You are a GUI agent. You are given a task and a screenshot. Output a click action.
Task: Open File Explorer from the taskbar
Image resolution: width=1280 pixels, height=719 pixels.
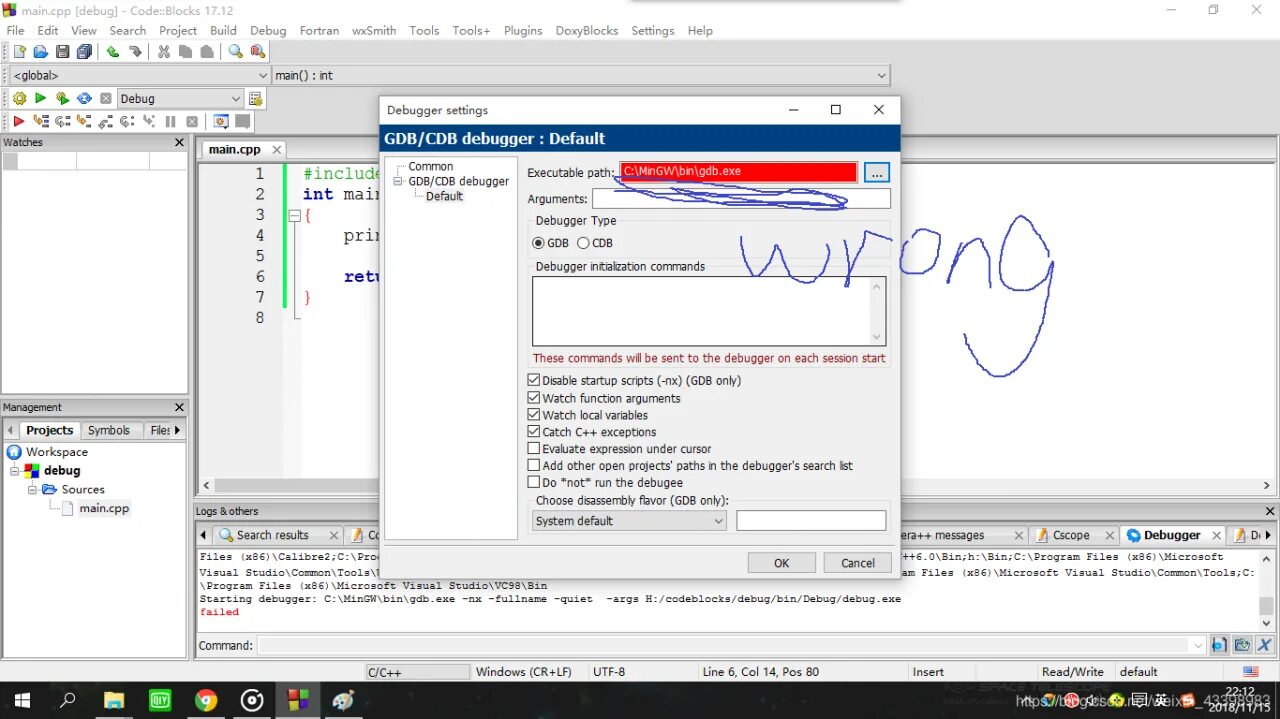point(114,700)
